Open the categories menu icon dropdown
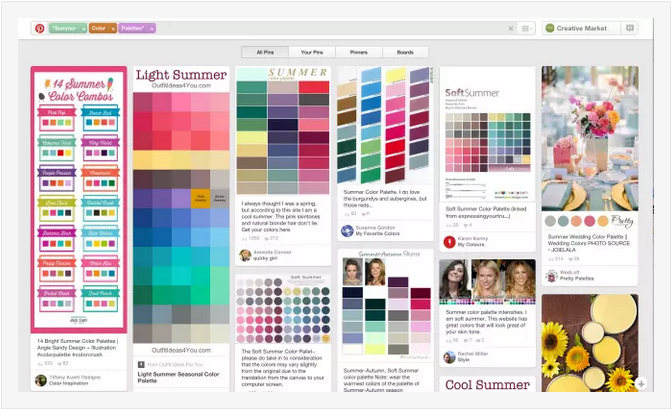 [527, 29]
